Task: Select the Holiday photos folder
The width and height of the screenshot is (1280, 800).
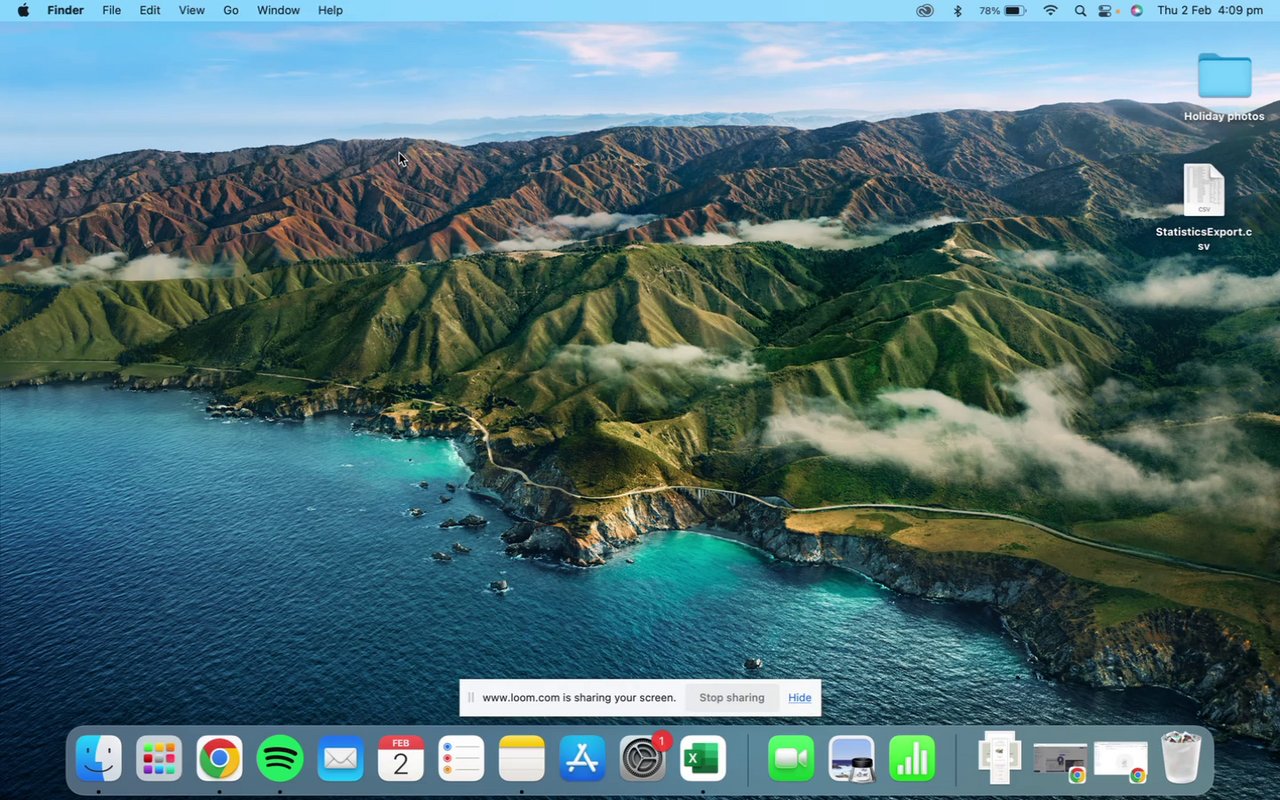Action: tap(1224, 87)
